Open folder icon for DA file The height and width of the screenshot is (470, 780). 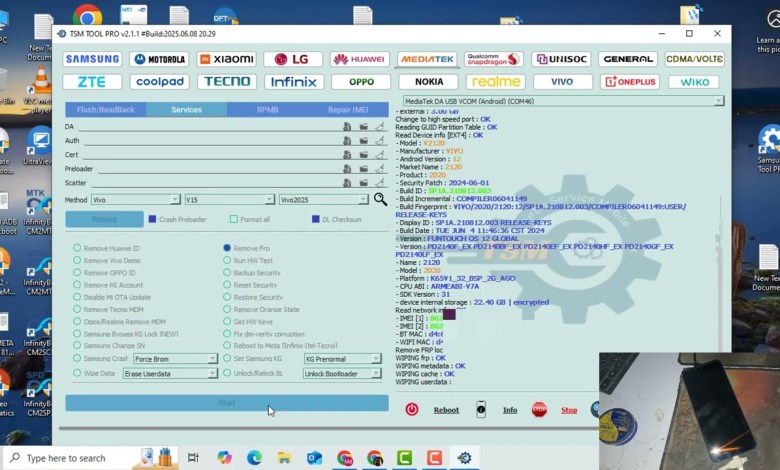coord(363,127)
